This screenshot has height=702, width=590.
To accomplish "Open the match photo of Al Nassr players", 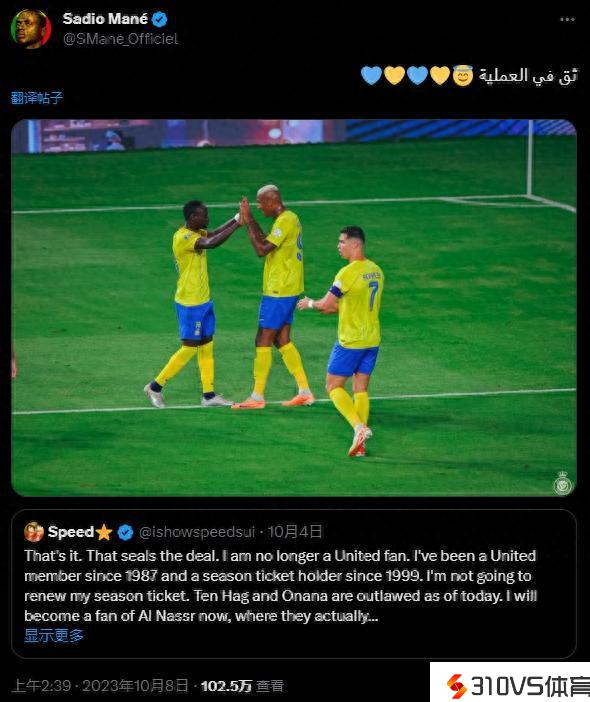I will [x=294, y=308].
